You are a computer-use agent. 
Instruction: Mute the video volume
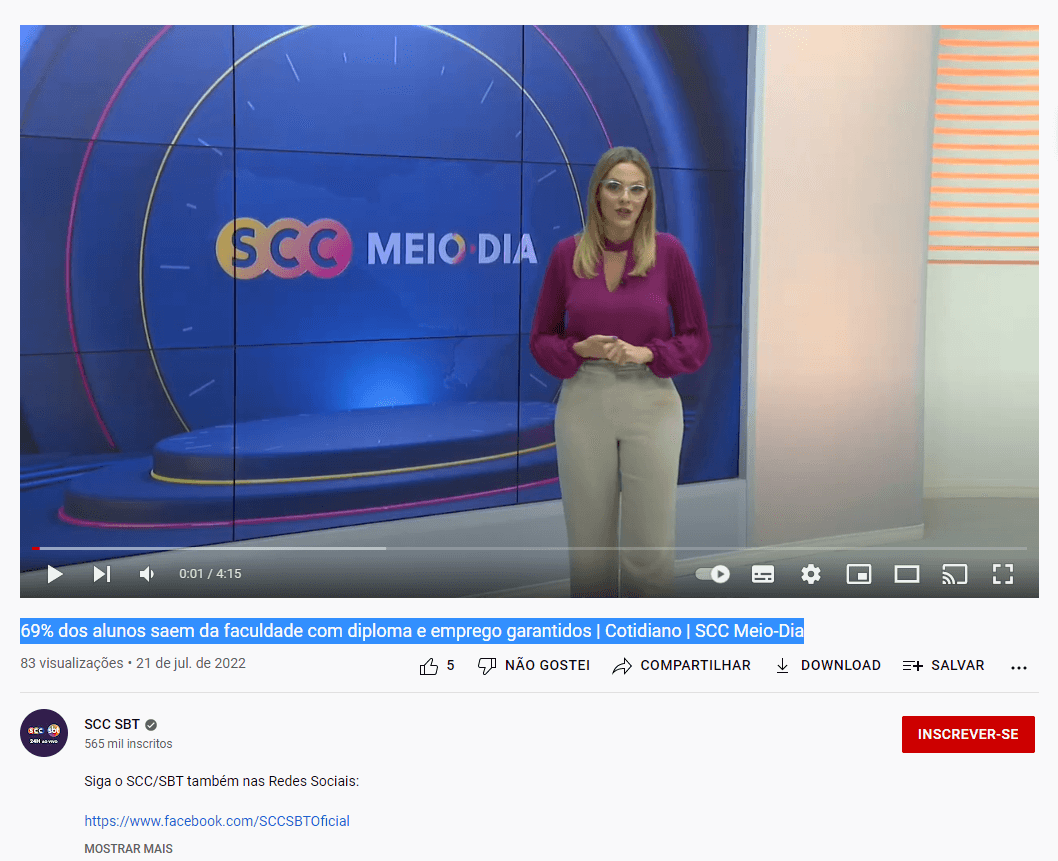pyautogui.click(x=147, y=574)
